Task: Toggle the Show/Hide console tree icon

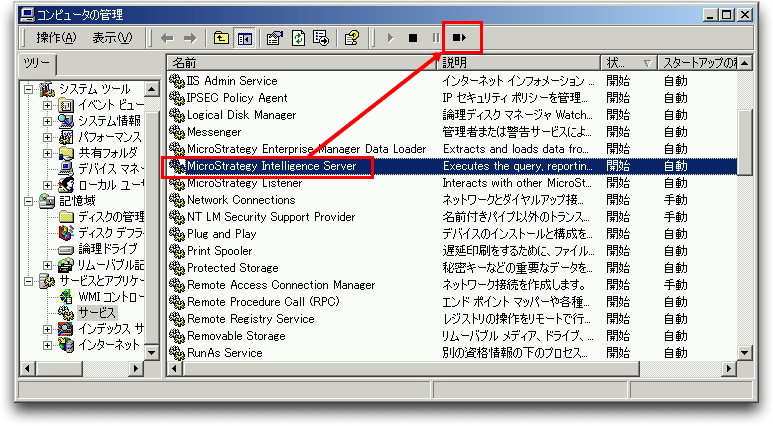Action: click(245, 38)
